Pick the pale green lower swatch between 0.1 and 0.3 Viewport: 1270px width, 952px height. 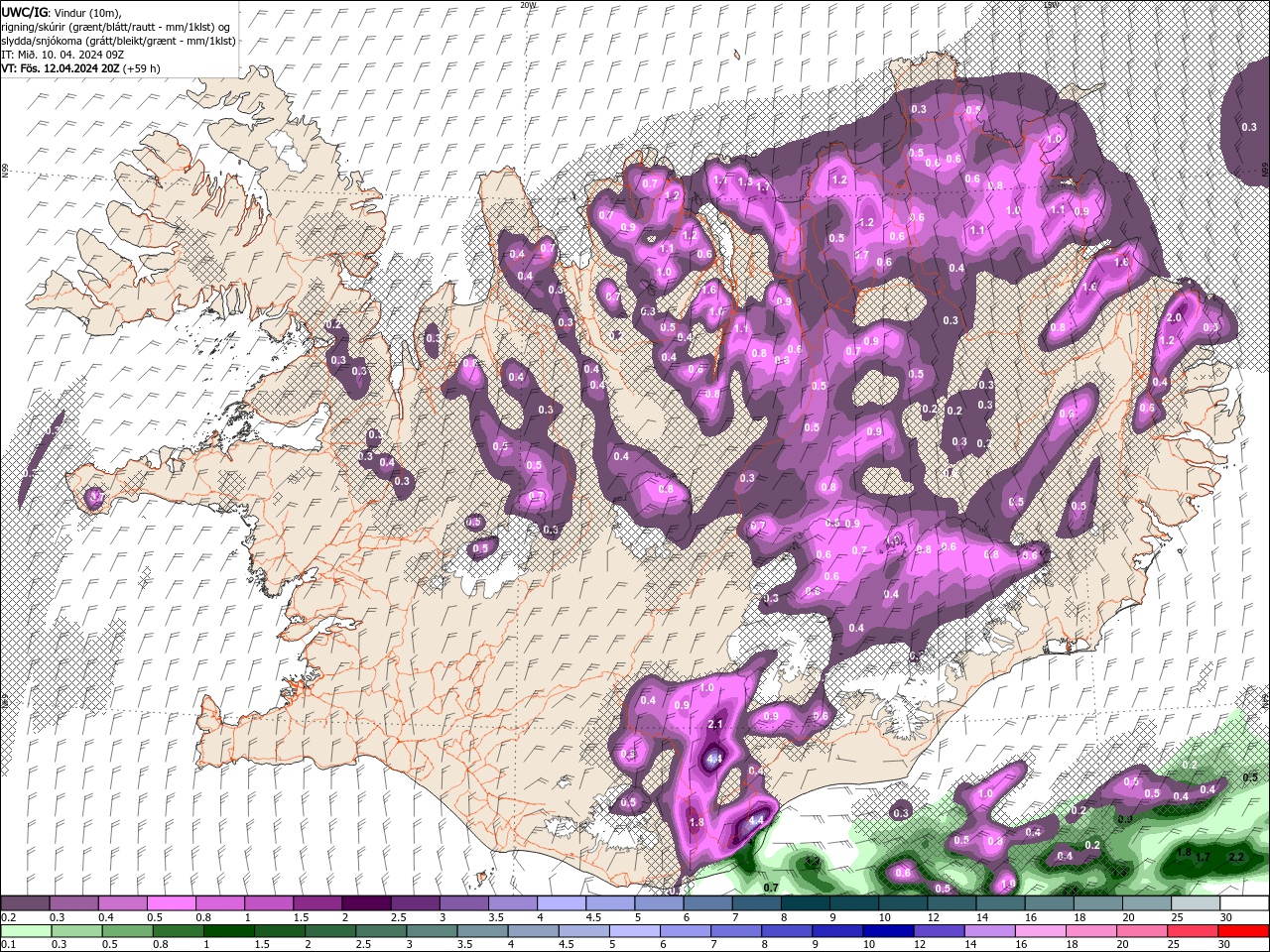pyautogui.click(x=25, y=931)
